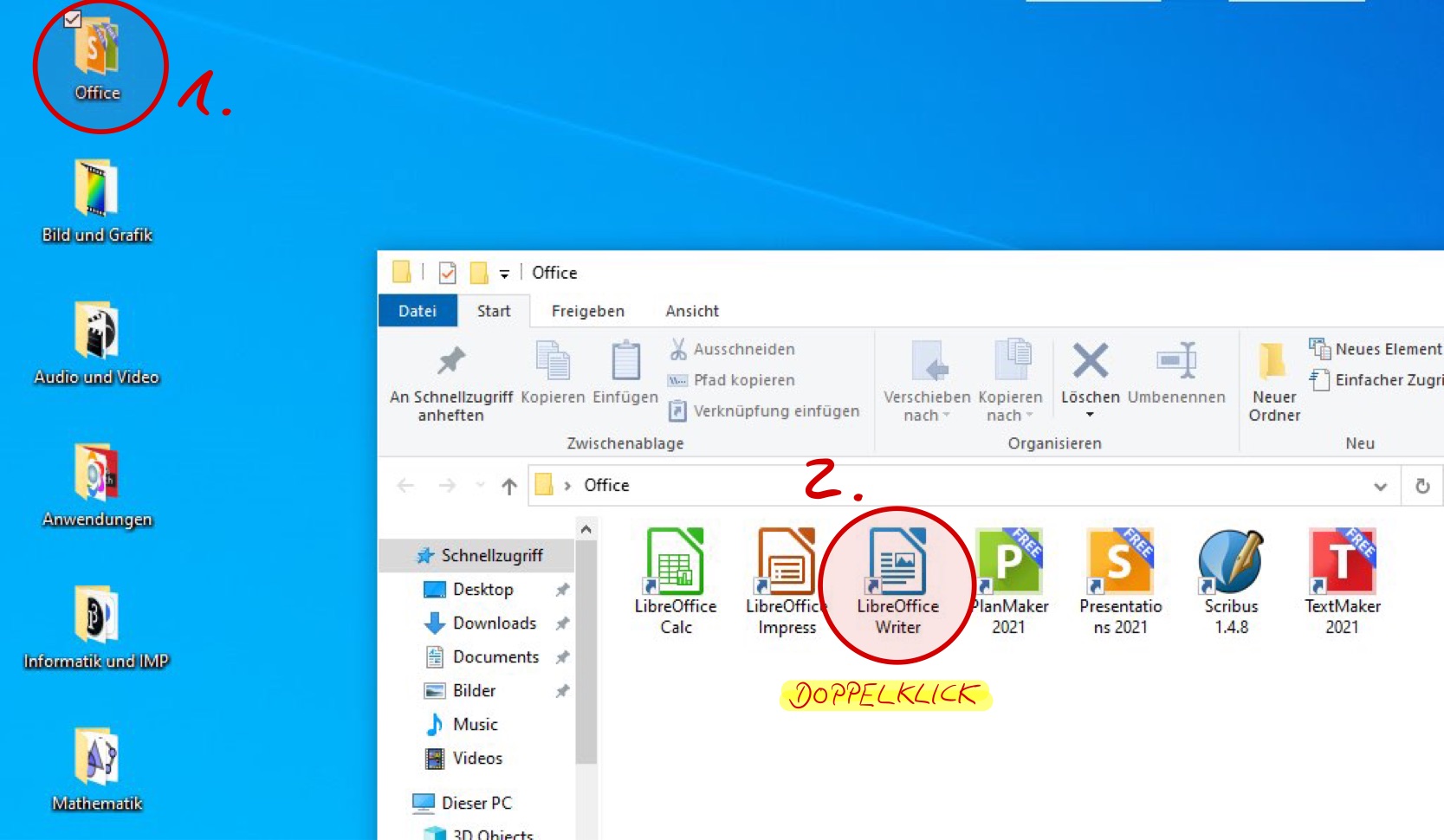Open the Datei menu tab
Viewport: 1444px width, 840px height.
click(x=418, y=311)
